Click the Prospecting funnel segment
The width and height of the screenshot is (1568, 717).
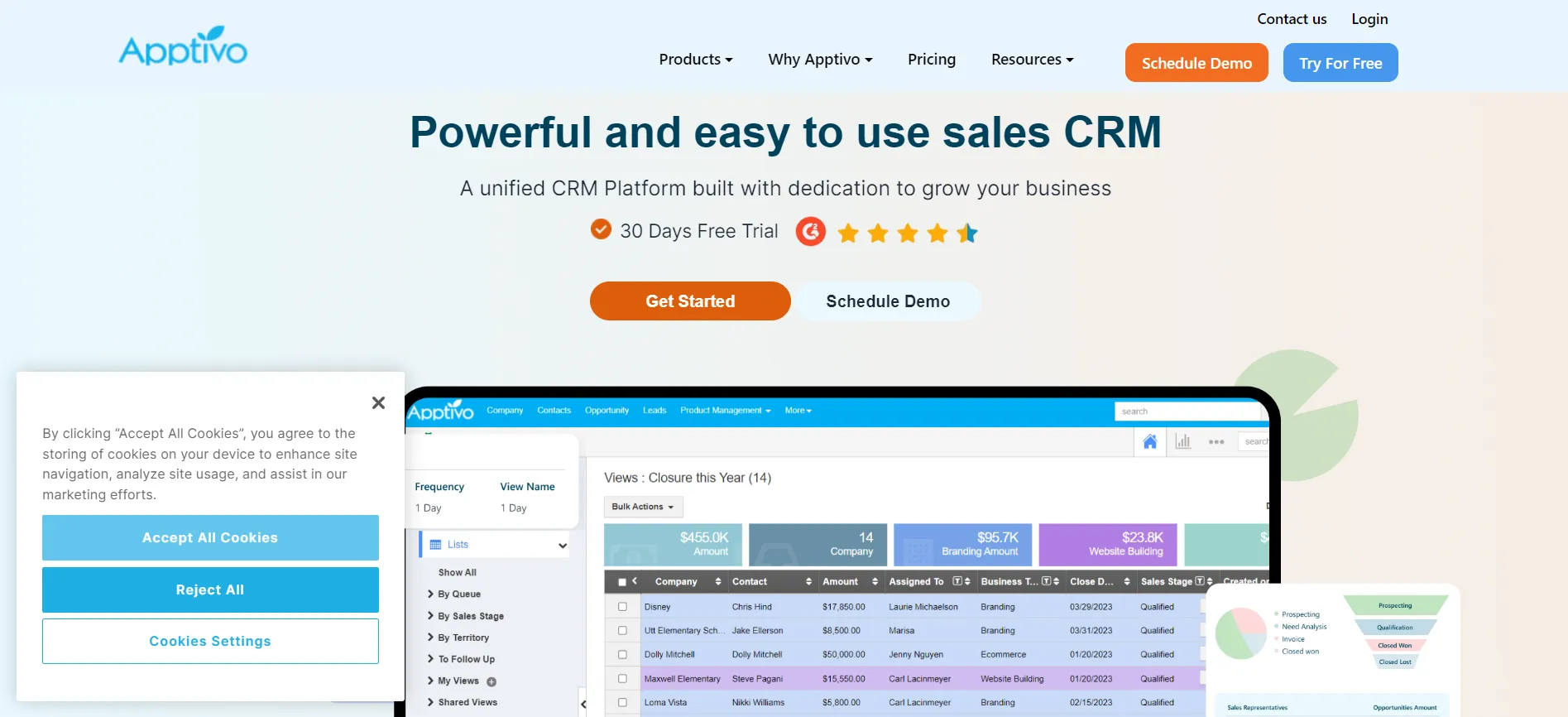tap(1395, 605)
